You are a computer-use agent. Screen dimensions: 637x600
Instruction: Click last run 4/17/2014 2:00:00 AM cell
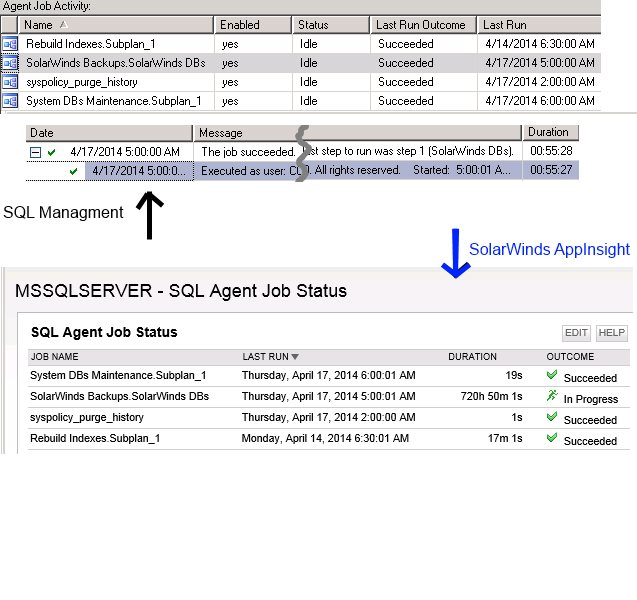point(540,82)
